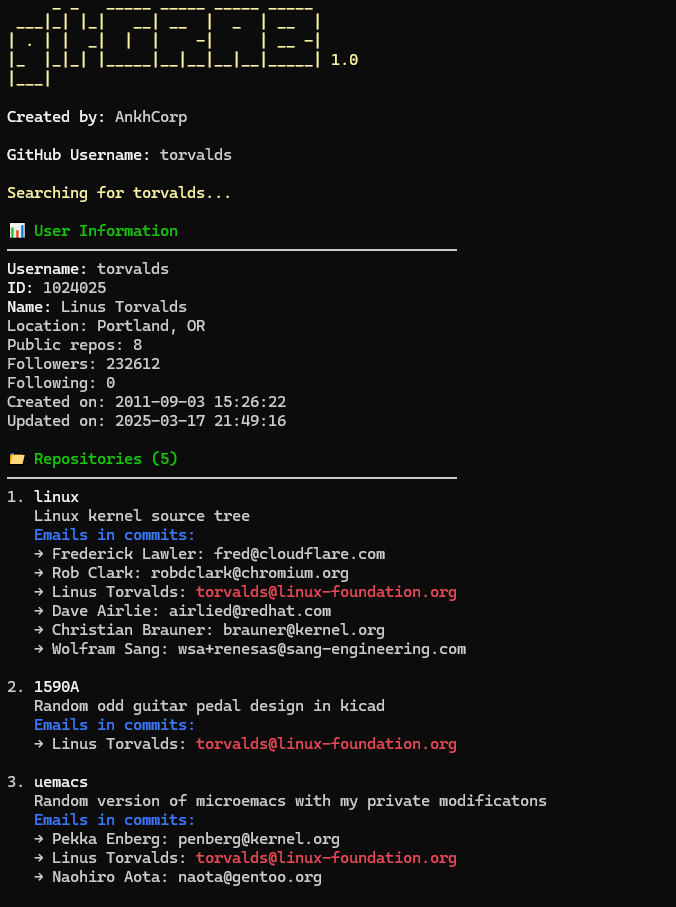Click 'Location: Portland, OR' row
Image resolution: width=676 pixels, height=907 pixels.
click(106, 326)
